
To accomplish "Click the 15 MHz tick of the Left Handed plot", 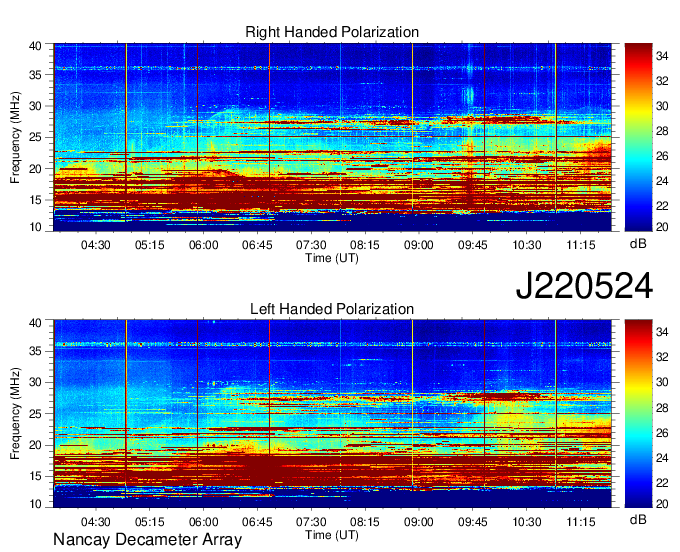I will pos(35,476).
